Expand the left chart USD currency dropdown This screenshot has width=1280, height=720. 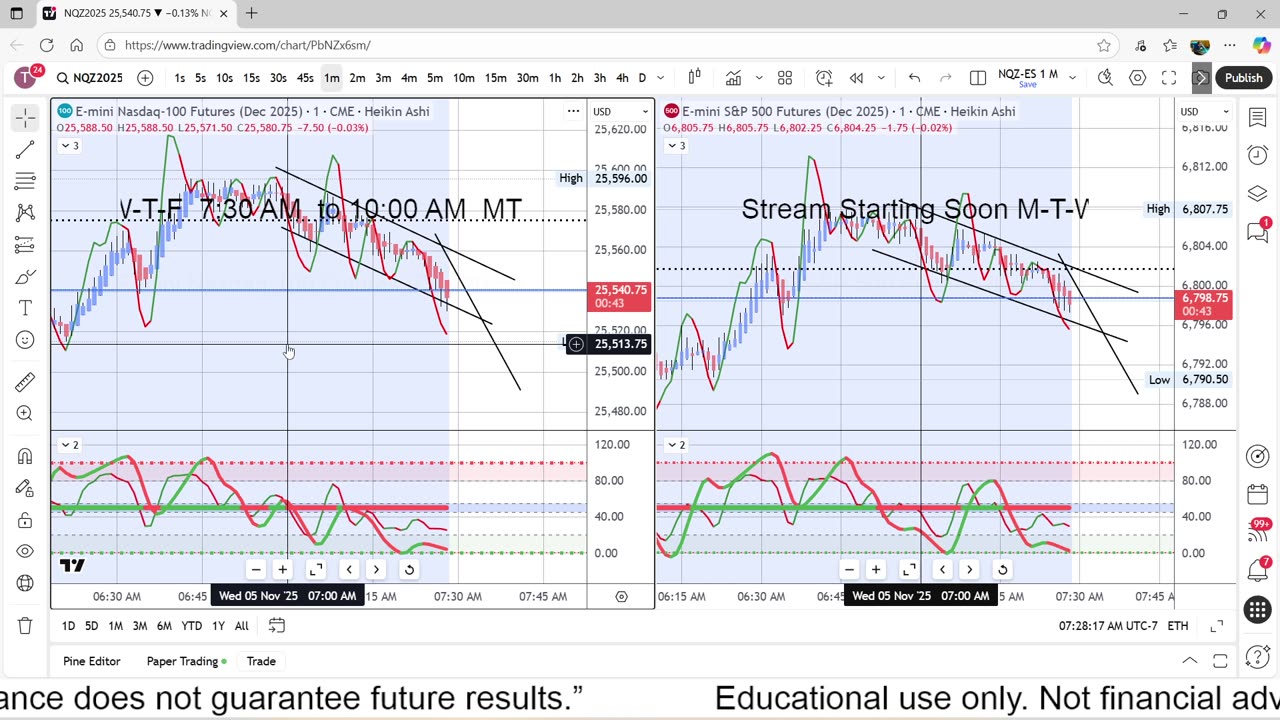pyautogui.click(x=621, y=111)
